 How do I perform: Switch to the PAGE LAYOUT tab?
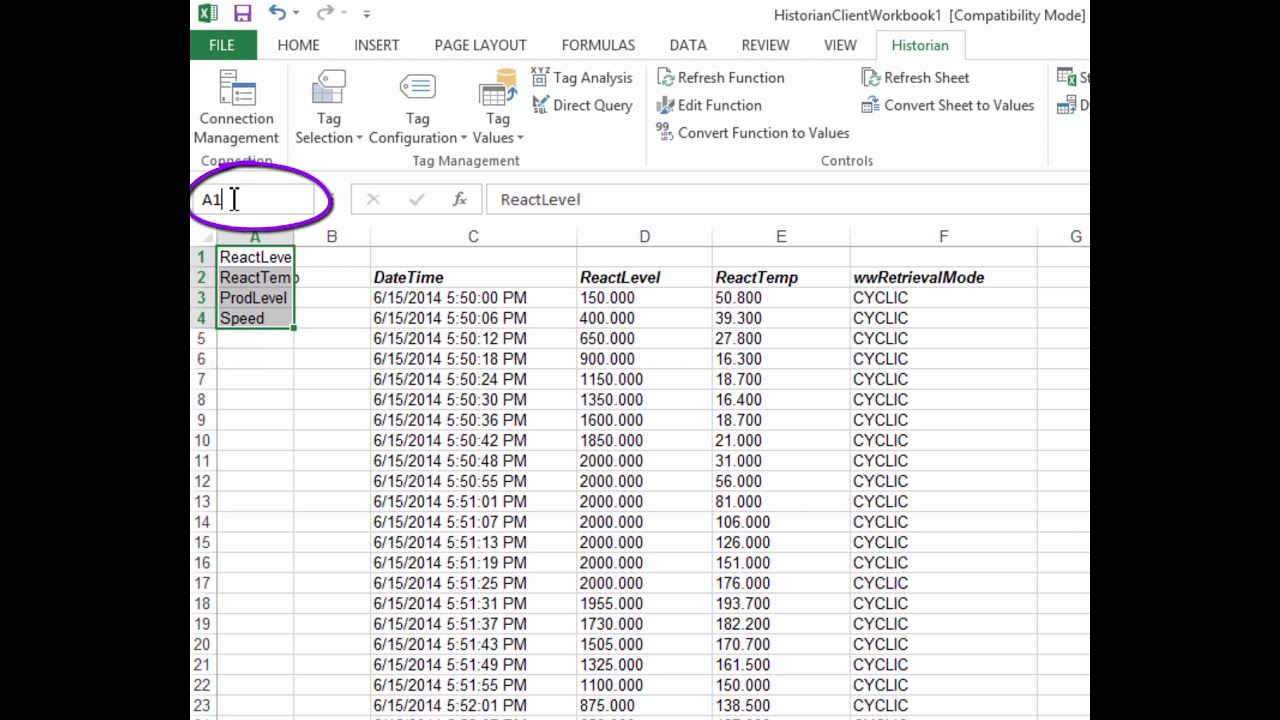coord(480,45)
